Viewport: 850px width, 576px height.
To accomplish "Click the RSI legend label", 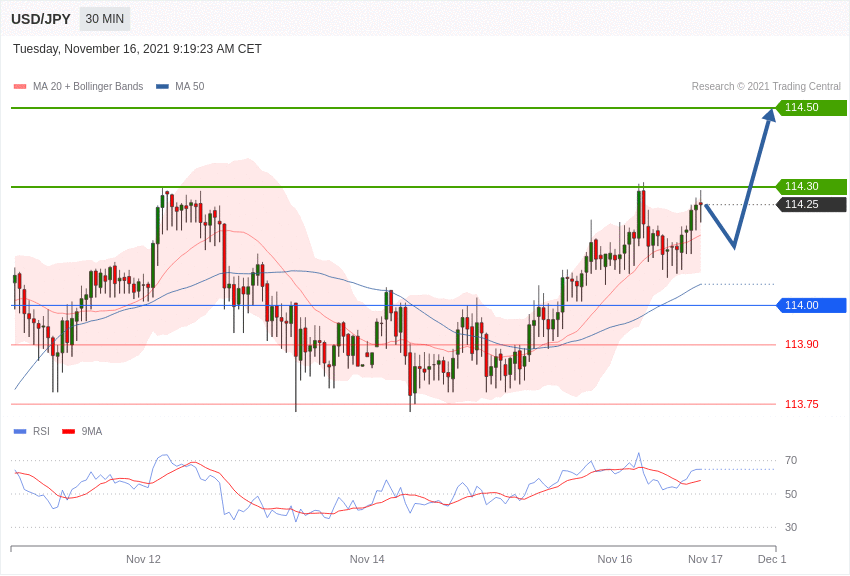I will click(41, 431).
